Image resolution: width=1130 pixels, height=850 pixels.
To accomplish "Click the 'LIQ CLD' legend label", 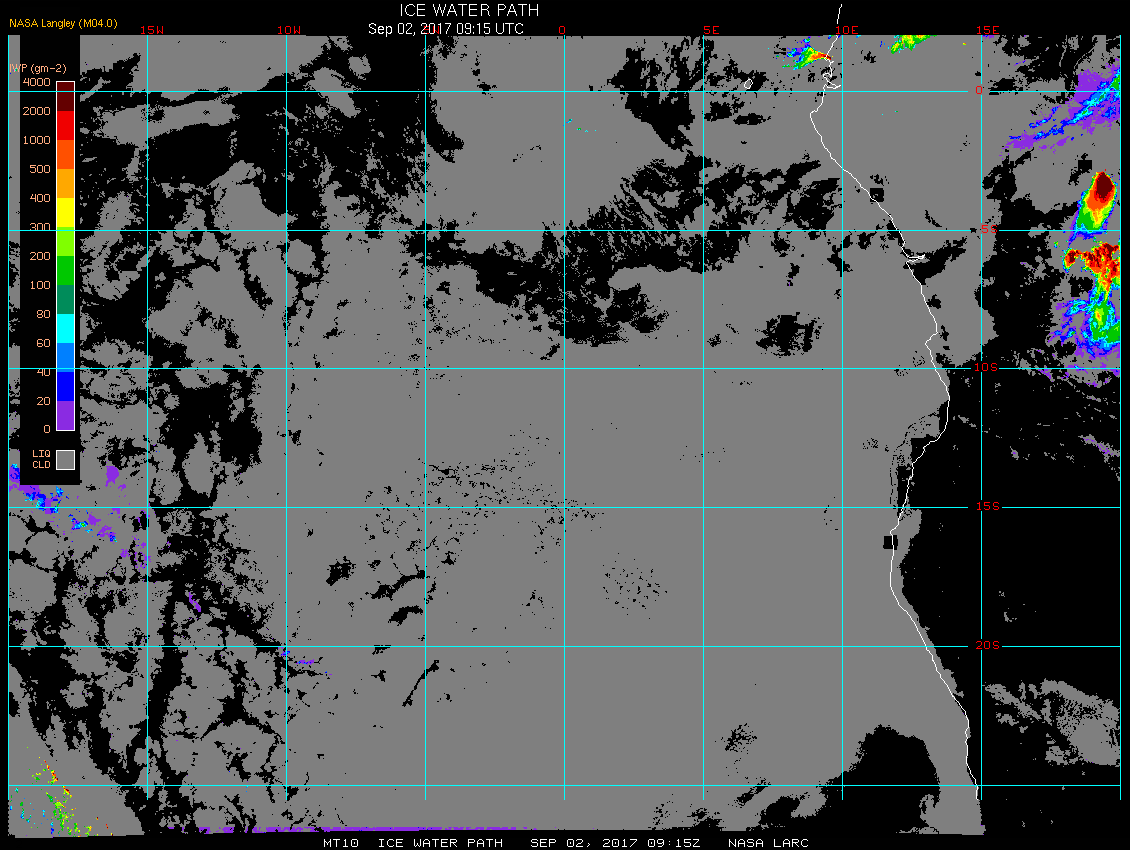I will [x=42, y=459].
